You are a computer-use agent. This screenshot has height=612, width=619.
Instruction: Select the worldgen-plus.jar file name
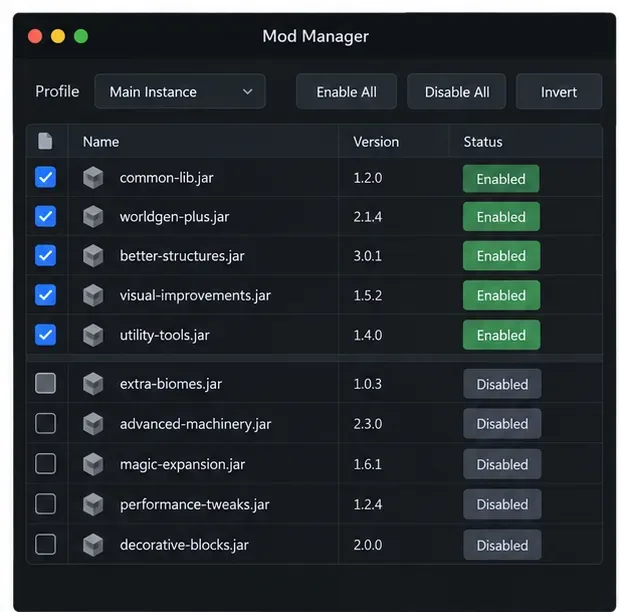coord(174,217)
